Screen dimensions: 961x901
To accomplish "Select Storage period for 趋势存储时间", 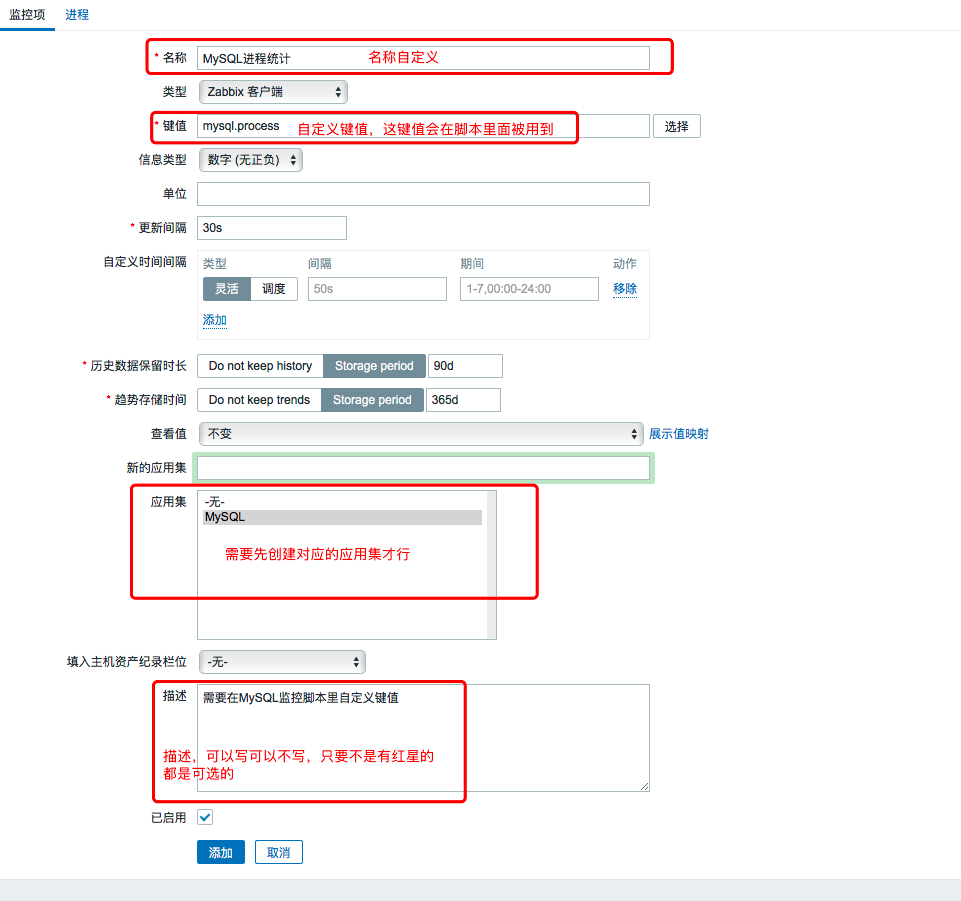I will point(372,400).
